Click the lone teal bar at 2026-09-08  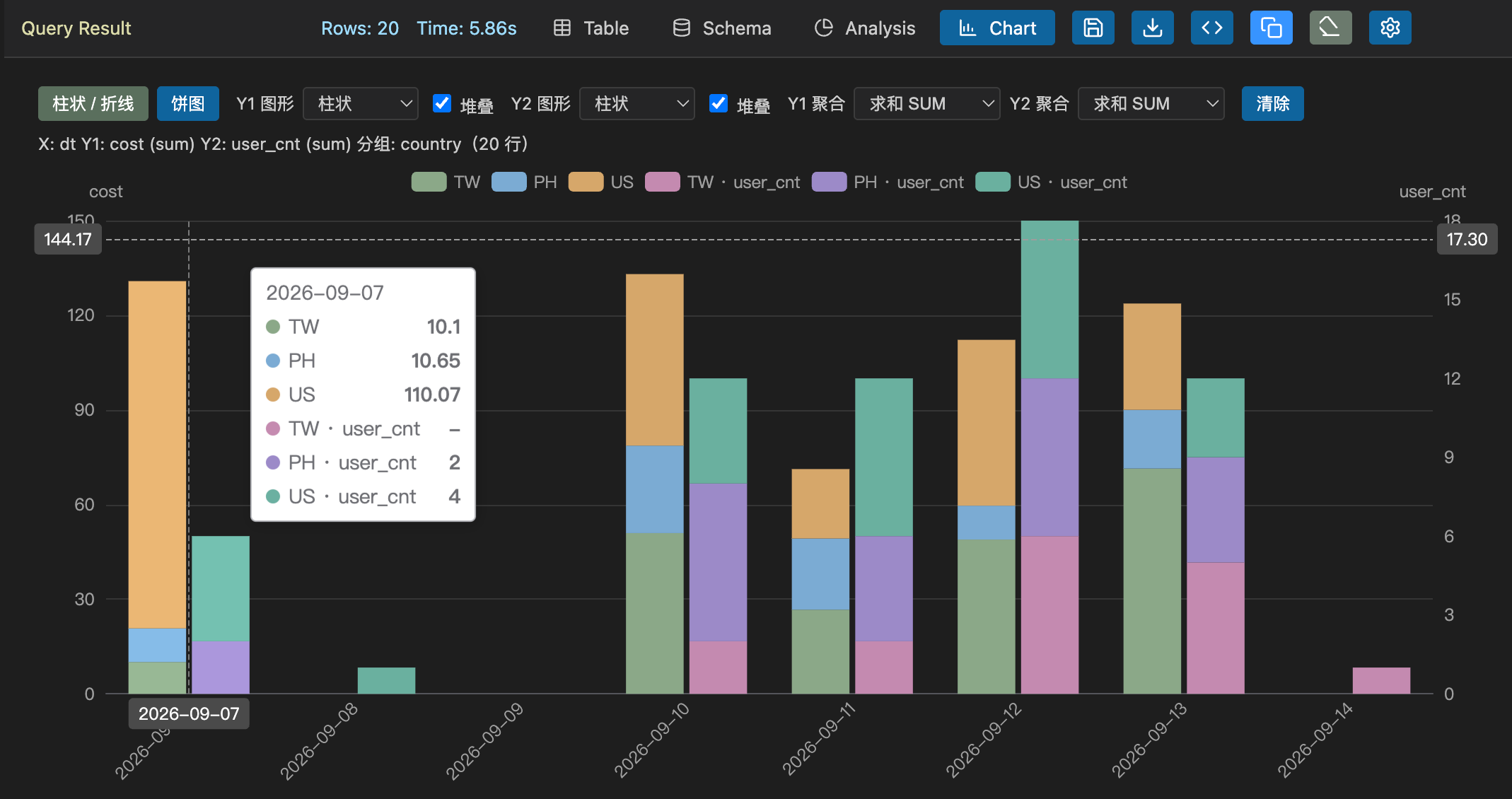coord(386,680)
